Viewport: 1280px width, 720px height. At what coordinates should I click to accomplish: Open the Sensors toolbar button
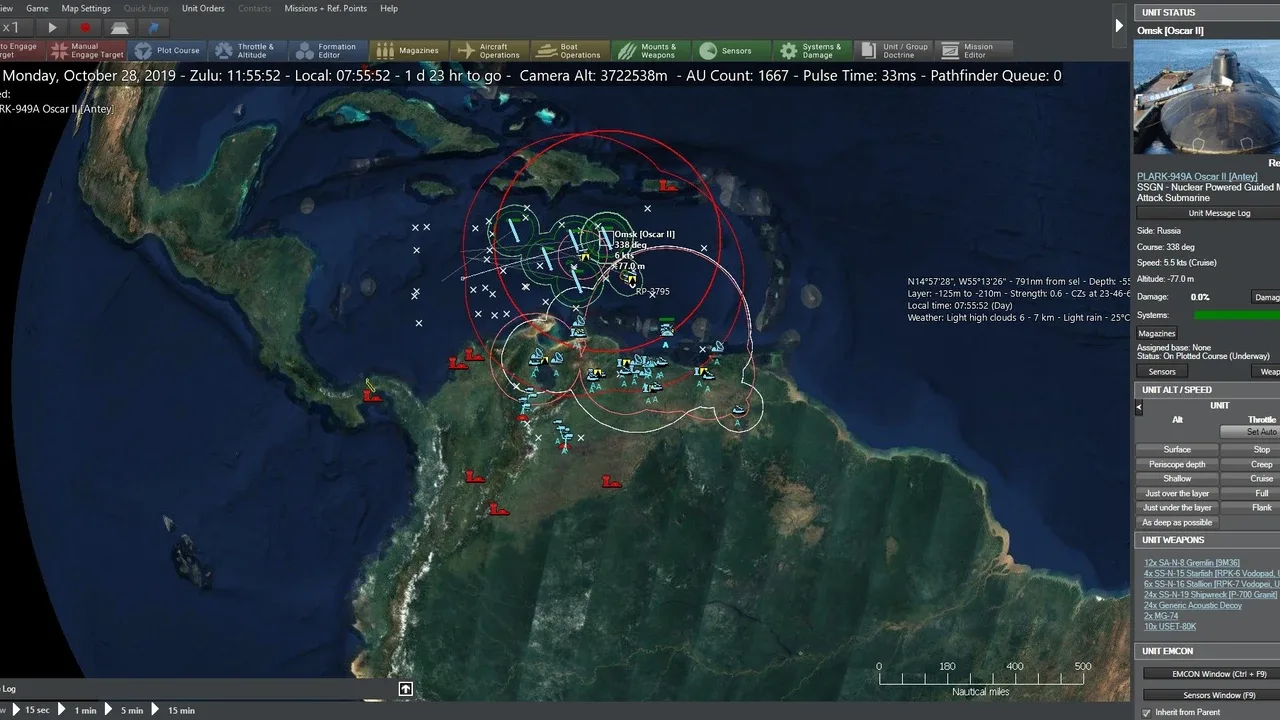point(730,51)
